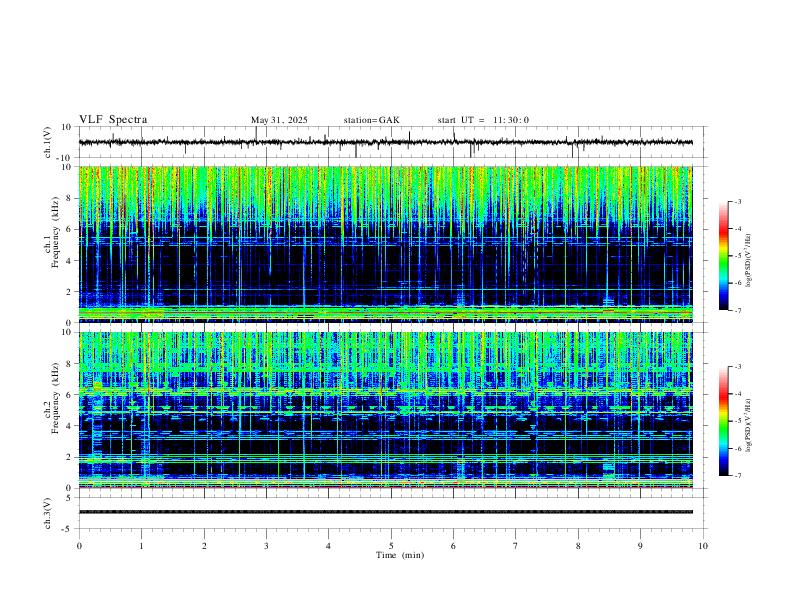The width and height of the screenshot is (792, 612).
Task: Click the "VLF Spectra" plot title
Action: tap(113, 120)
